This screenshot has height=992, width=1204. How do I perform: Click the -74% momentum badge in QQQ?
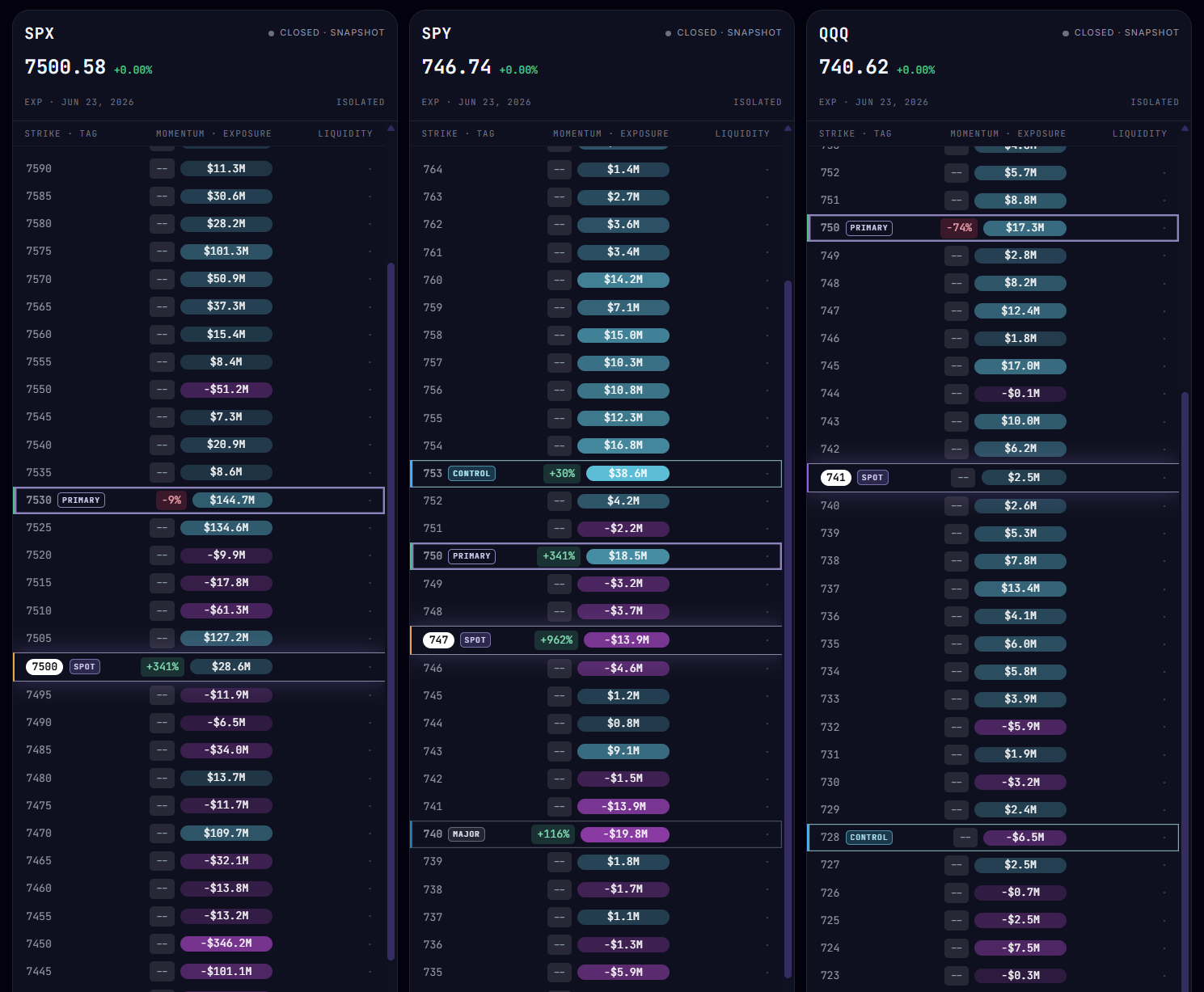(x=959, y=228)
